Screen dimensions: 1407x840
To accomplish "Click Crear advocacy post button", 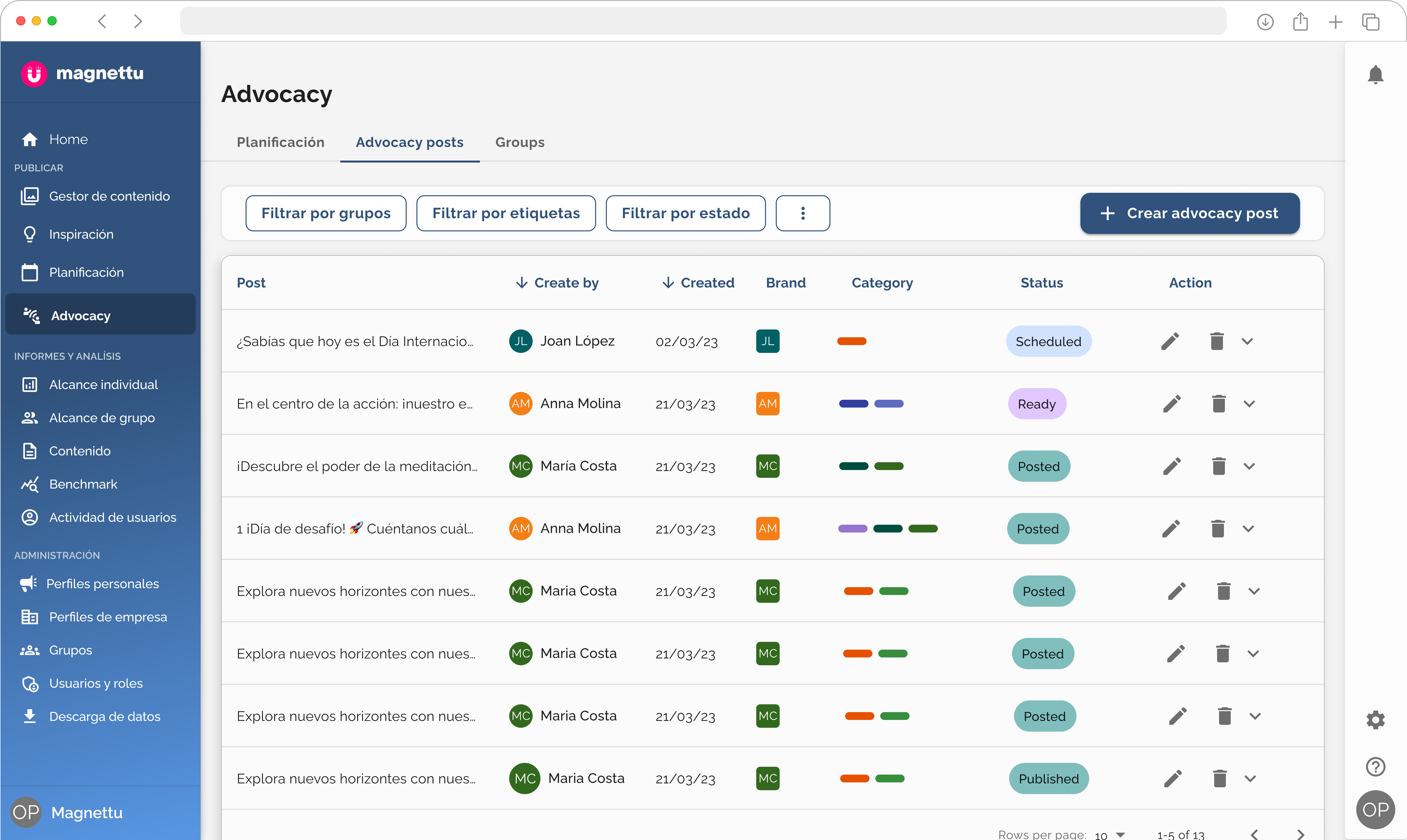I will [1190, 213].
